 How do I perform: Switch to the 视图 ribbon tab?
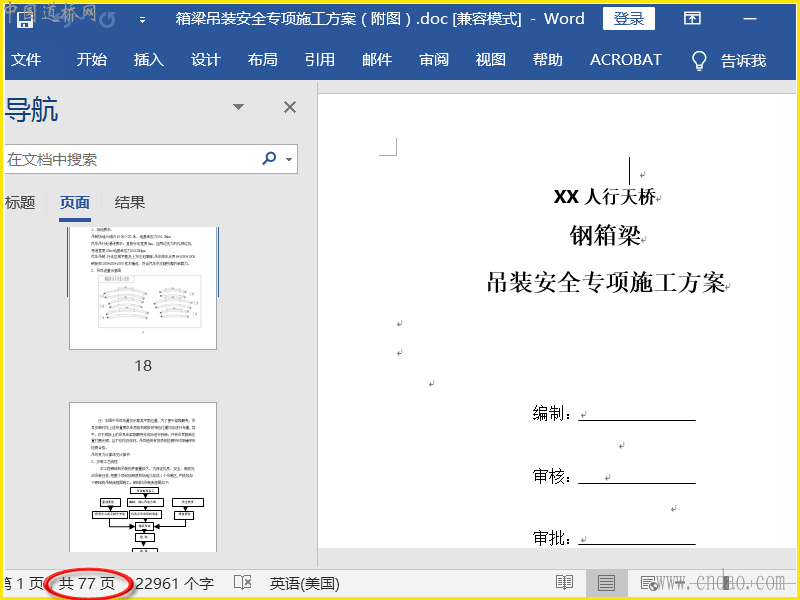(491, 60)
